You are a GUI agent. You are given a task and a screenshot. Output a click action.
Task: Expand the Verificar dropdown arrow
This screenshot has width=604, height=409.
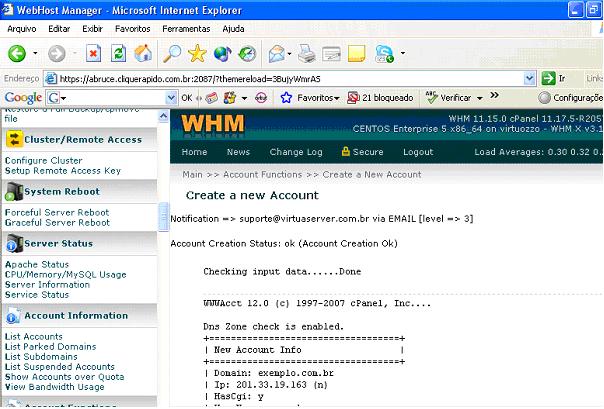tap(480, 98)
